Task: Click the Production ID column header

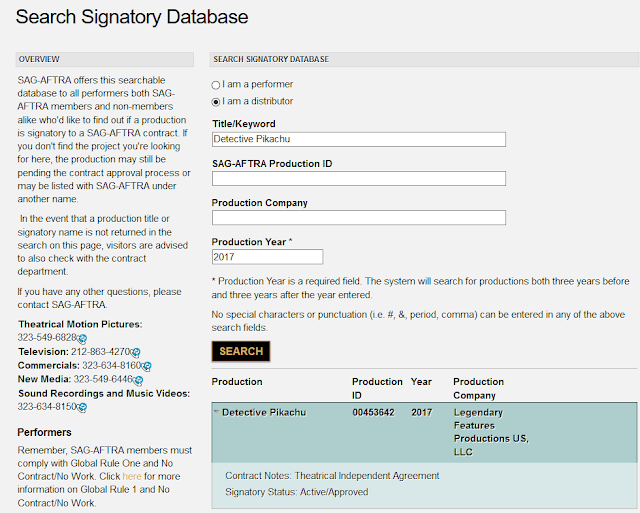Action: point(377,388)
